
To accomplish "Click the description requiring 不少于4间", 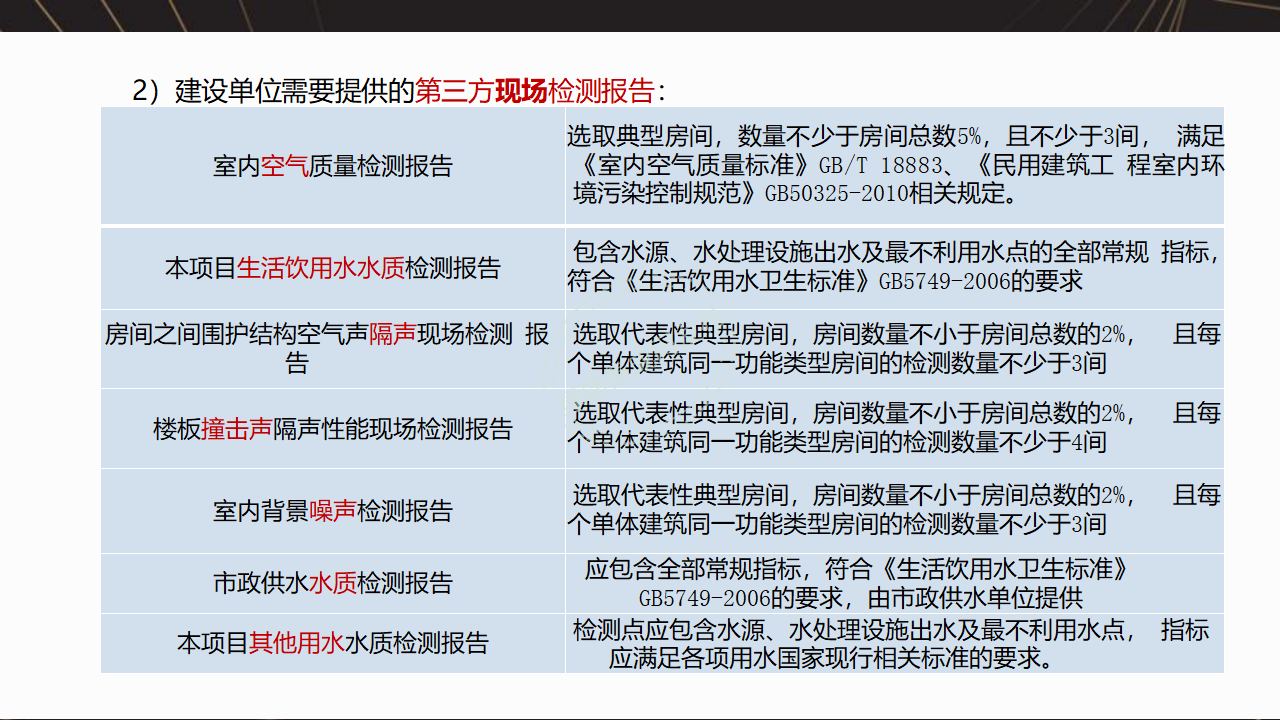I will click(895, 429).
